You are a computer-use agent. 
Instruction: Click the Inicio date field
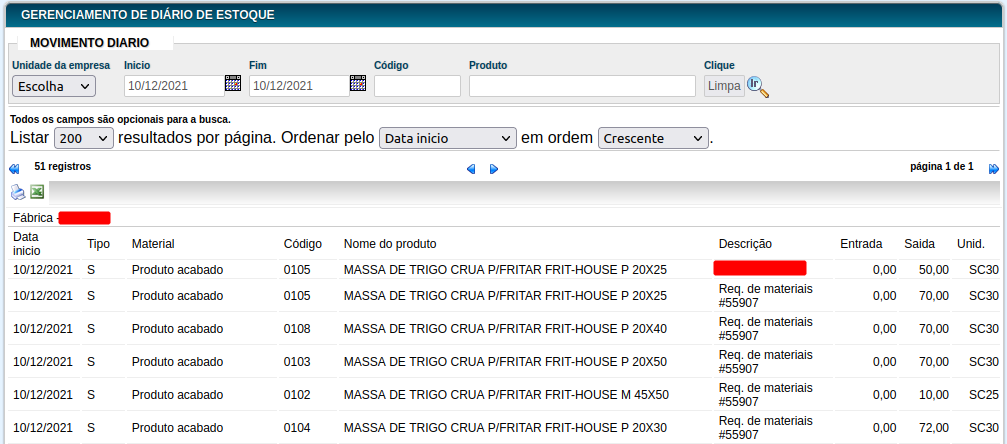tap(173, 86)
